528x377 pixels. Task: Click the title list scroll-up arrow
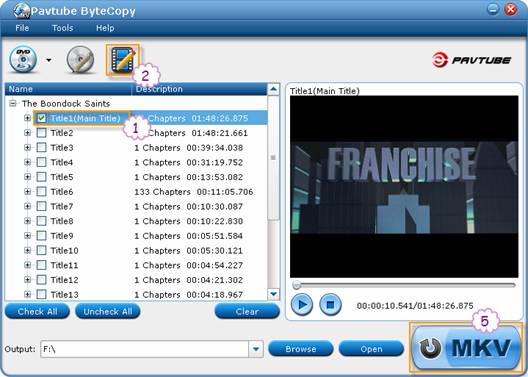point(273,90)
